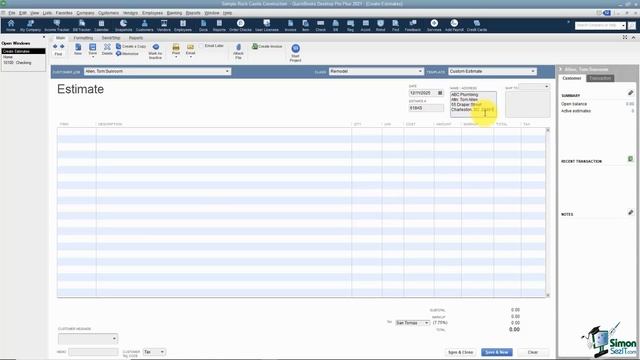Open the Customers center icon
This screenshot has width=640, height=360.
tap(144, 25)
